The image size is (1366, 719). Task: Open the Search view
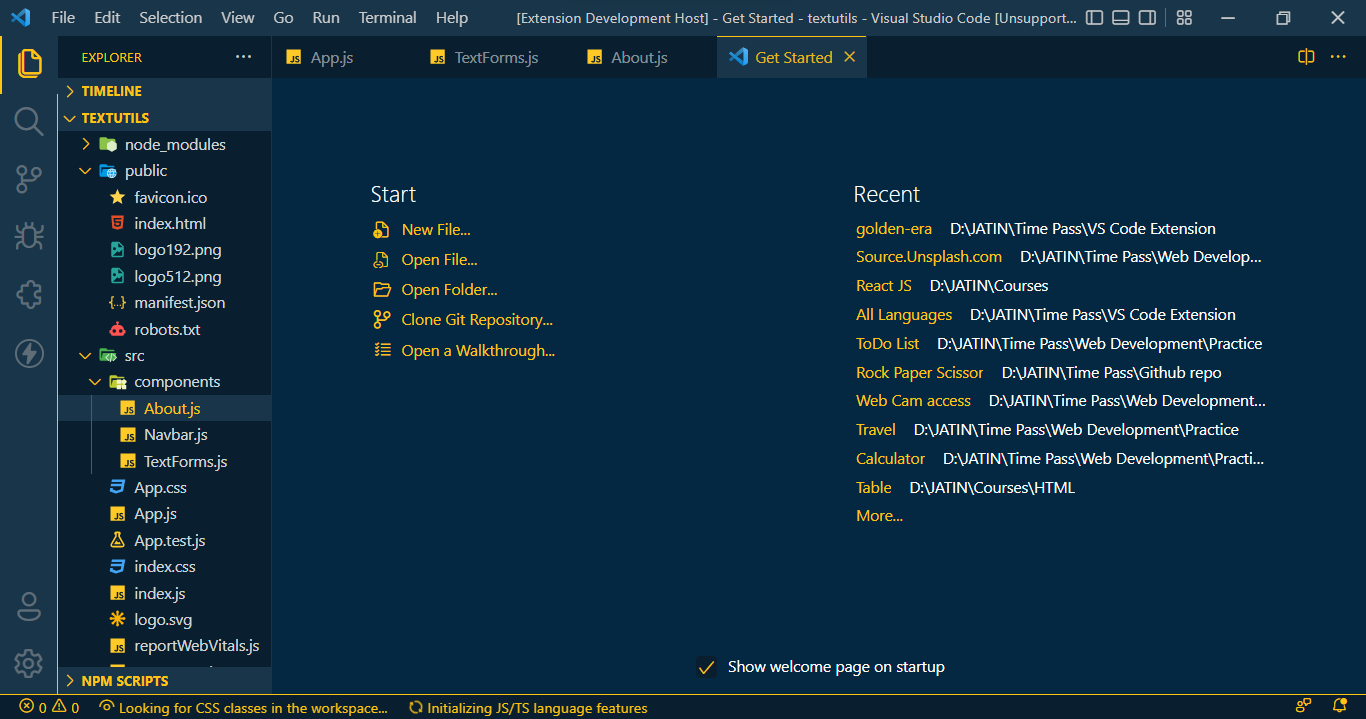coord(29,122)
